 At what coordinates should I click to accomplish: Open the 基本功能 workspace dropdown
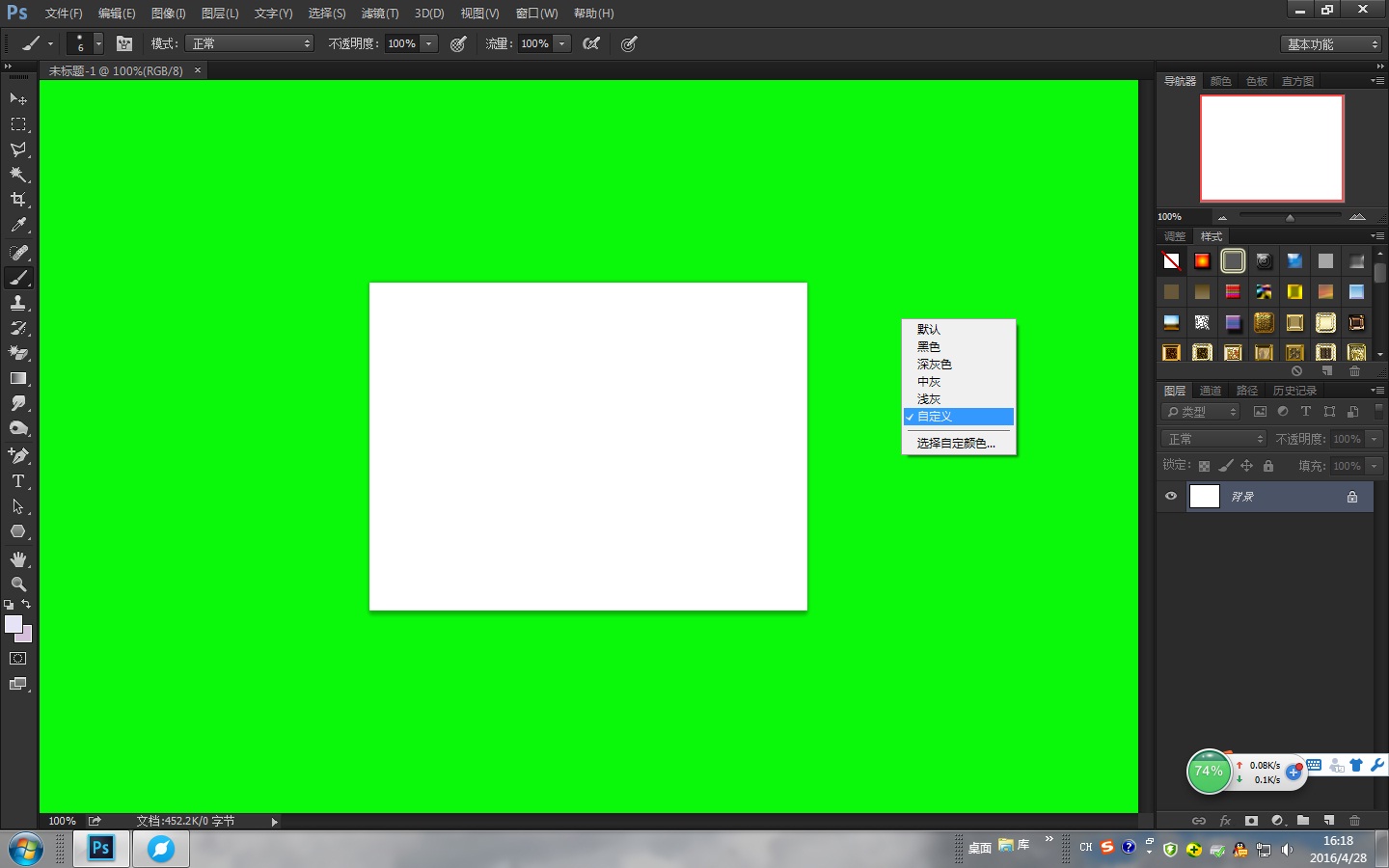(x=1331, y=44)
